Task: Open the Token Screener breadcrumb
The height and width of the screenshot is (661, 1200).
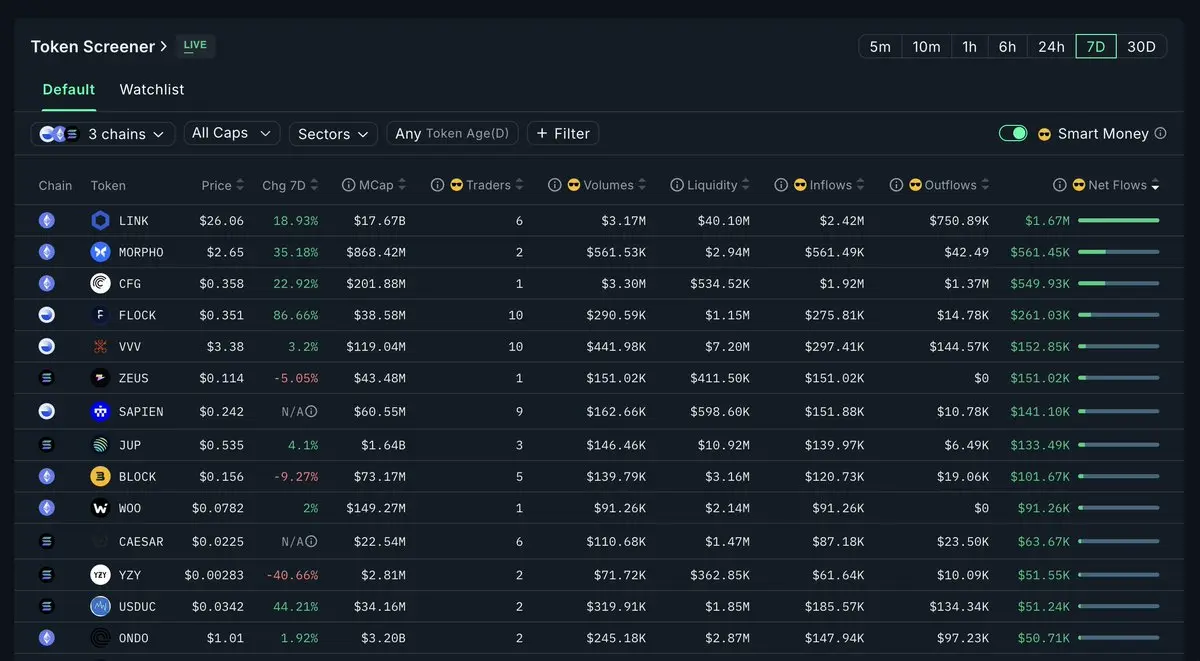Action: 99,46
